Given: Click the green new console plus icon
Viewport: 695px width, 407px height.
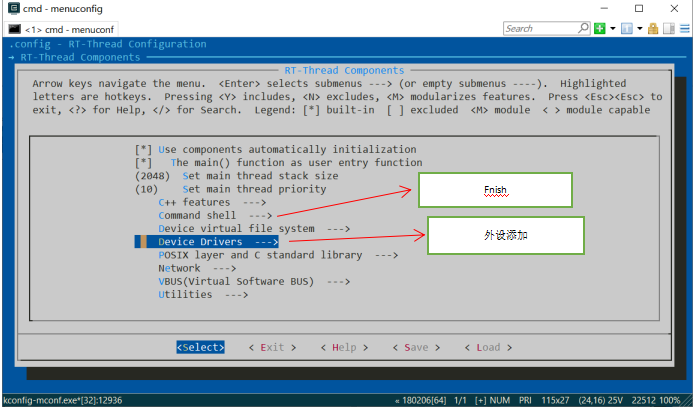Looking at the screenshot, I should [x=599, y=28].
